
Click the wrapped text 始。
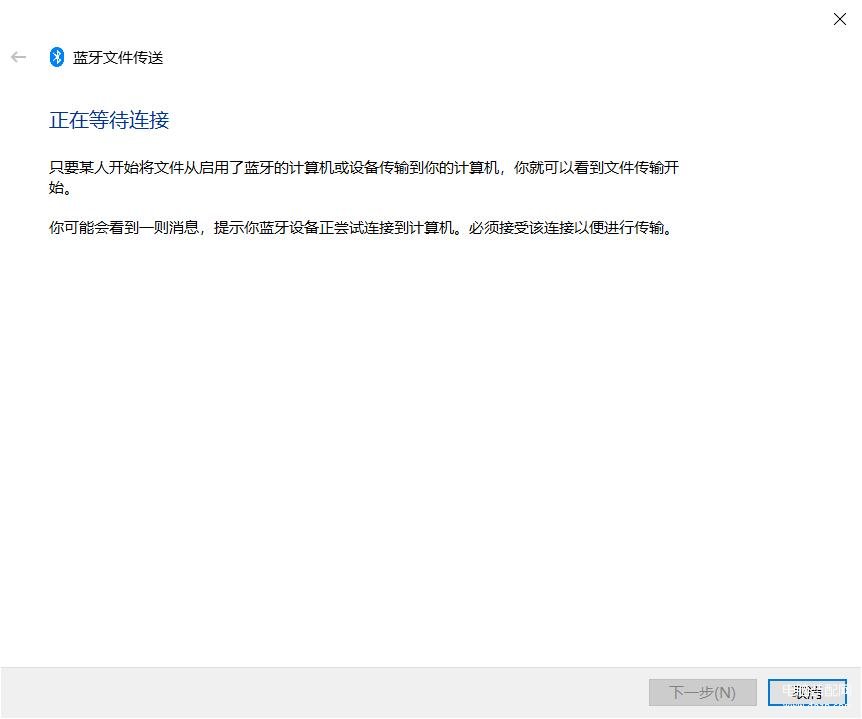click(60, 187)
